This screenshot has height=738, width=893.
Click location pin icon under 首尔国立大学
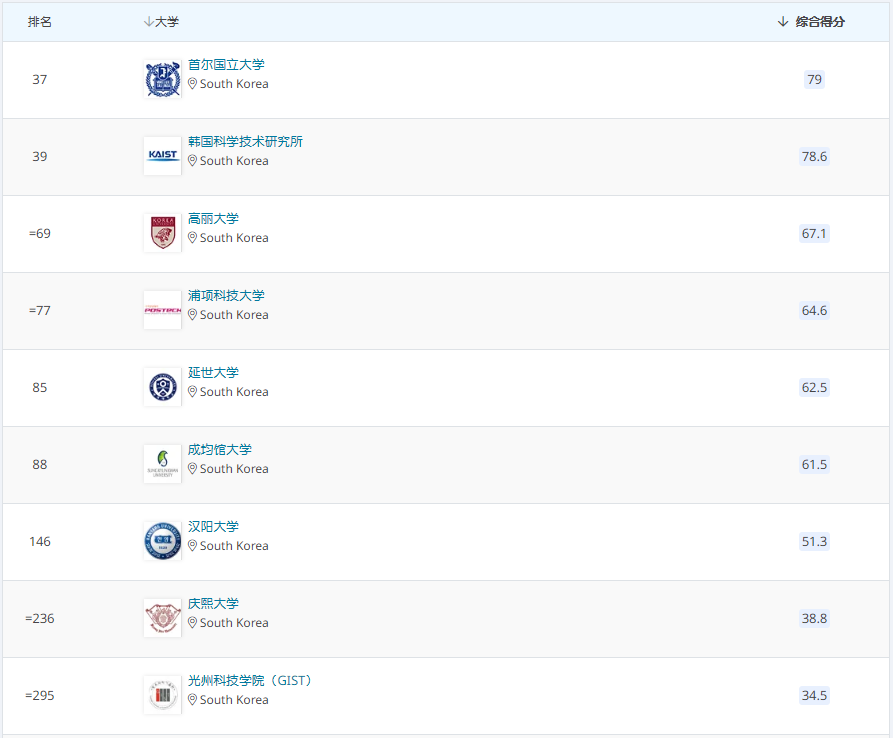pos(192,84)
